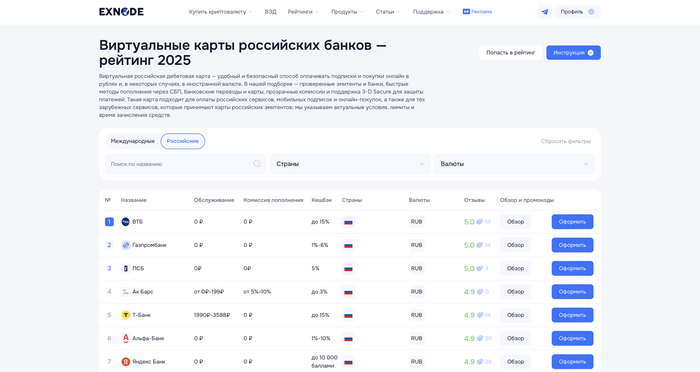Open the Telegram icon button in header
Image resolution: width=700 pixels, height=372 pixels.
(545, 12)
